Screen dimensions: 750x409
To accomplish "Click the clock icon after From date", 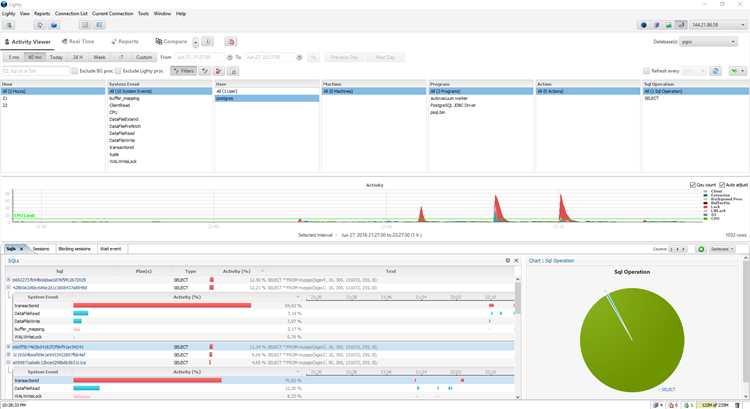I will tap(230, 57).
